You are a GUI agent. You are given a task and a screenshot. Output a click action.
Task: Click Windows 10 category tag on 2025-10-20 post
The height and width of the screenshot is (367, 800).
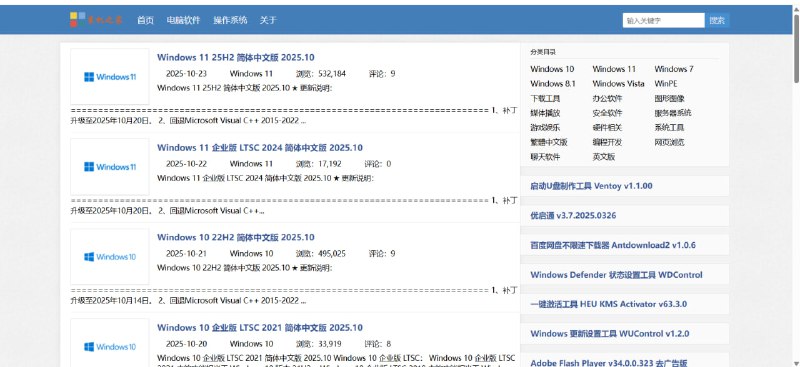coord(251,344)
